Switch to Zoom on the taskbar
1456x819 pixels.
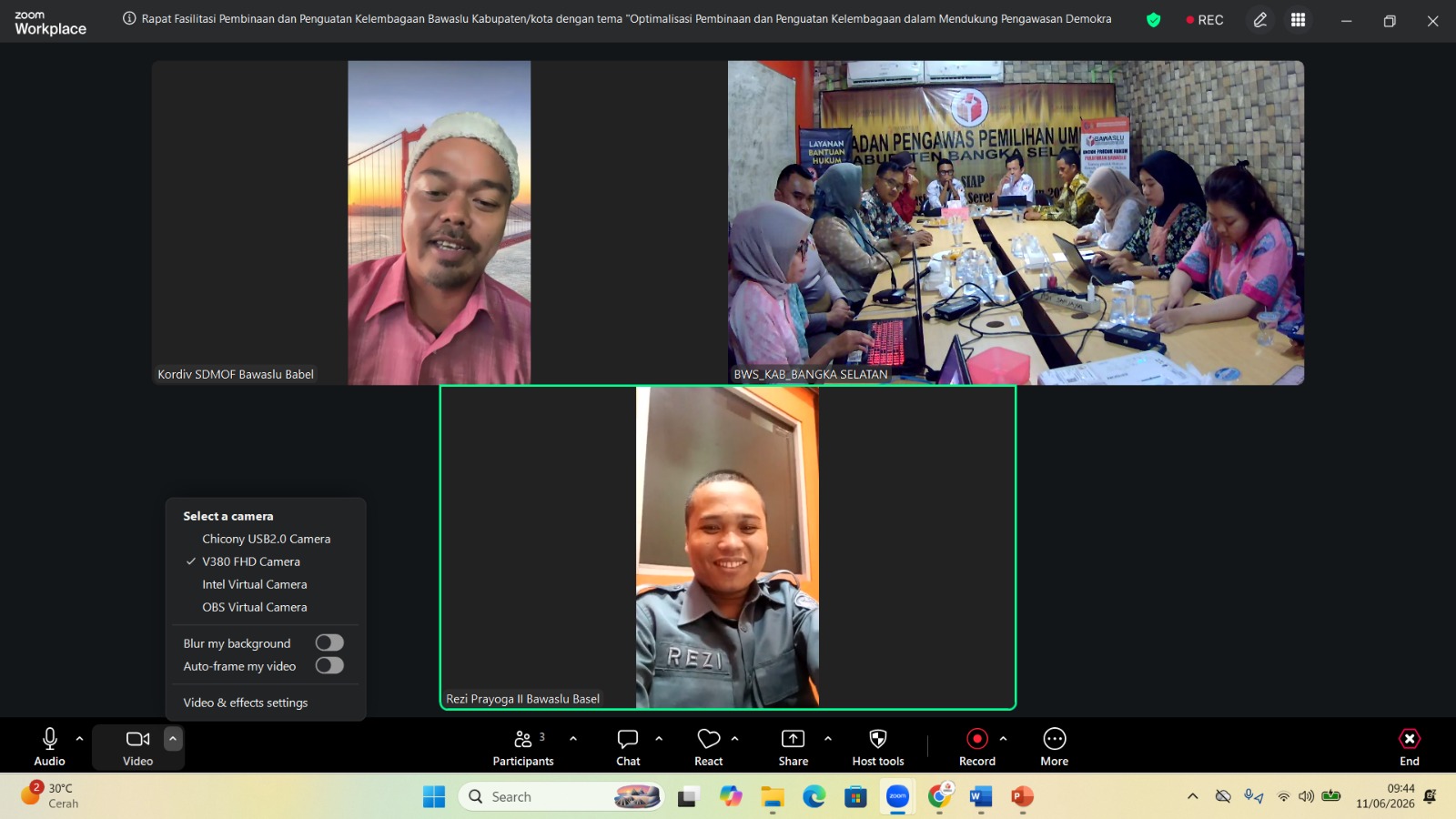(x=898, y=797)
